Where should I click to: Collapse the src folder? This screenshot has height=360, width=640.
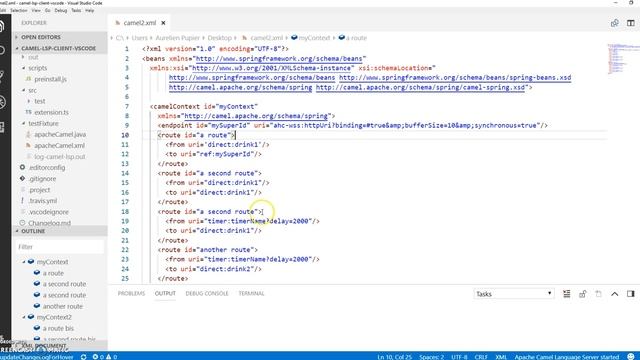[x=23, y=90]
